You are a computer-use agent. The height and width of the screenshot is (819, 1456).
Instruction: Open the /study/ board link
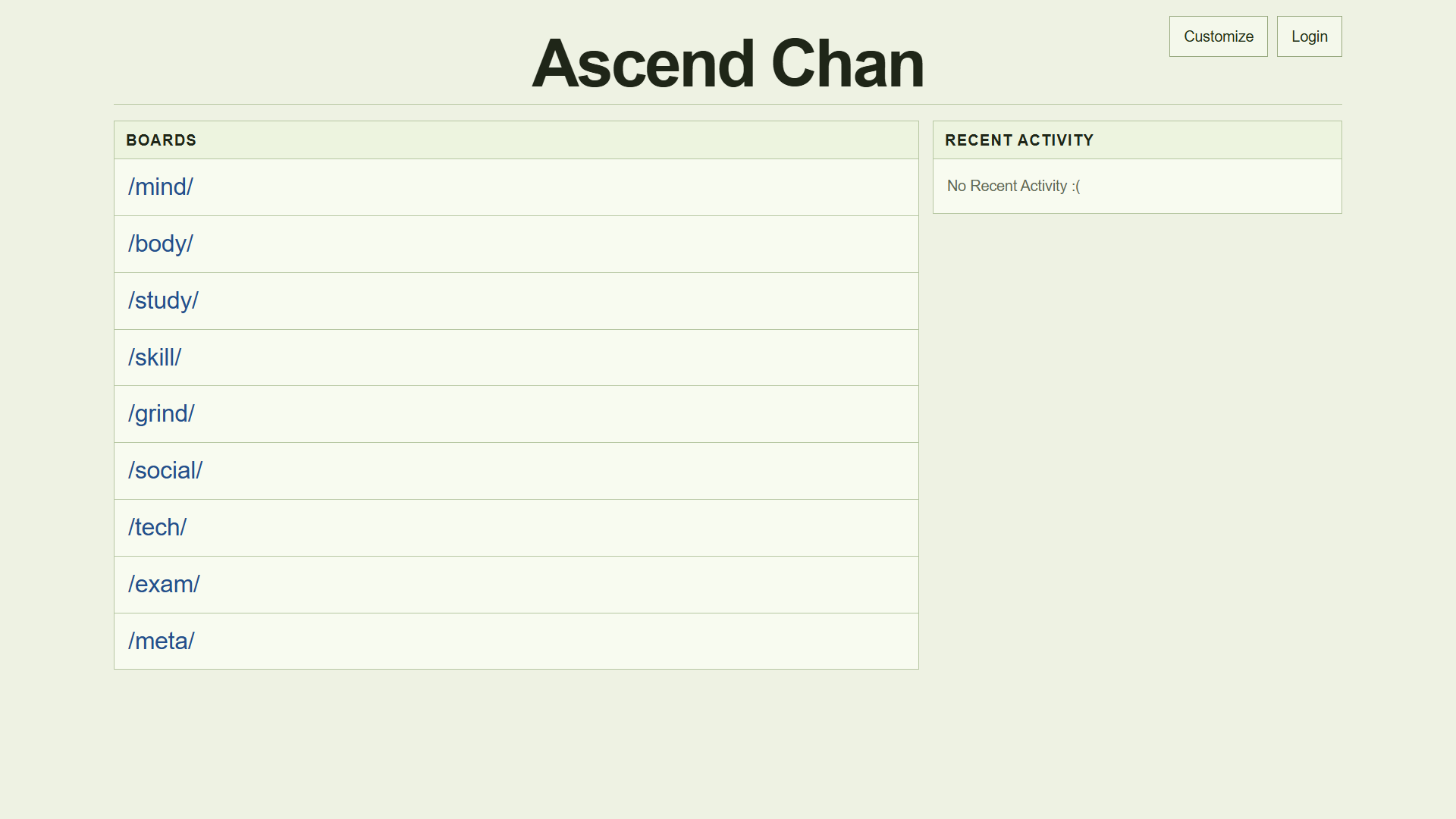point(163,301)
